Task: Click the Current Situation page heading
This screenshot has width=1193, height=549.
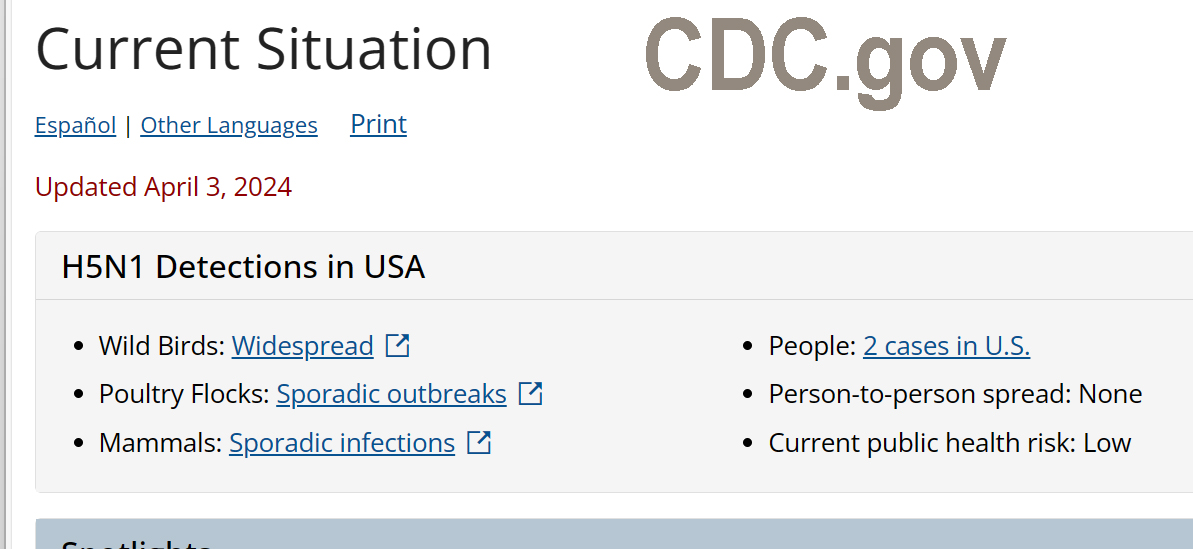Action: coord(263,49)
